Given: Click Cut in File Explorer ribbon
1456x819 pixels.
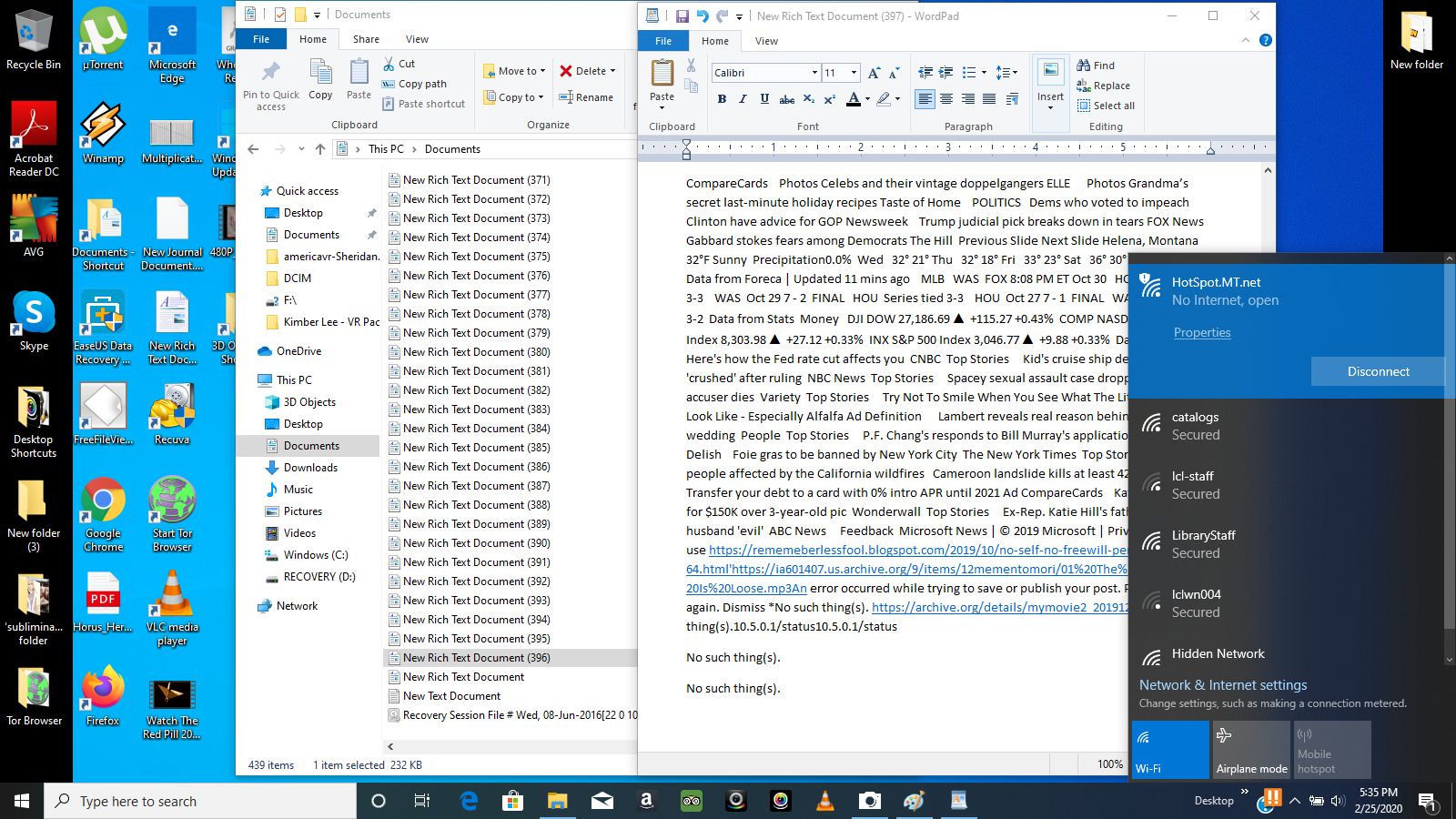Looking at the screenshot, I should [399, 64].
